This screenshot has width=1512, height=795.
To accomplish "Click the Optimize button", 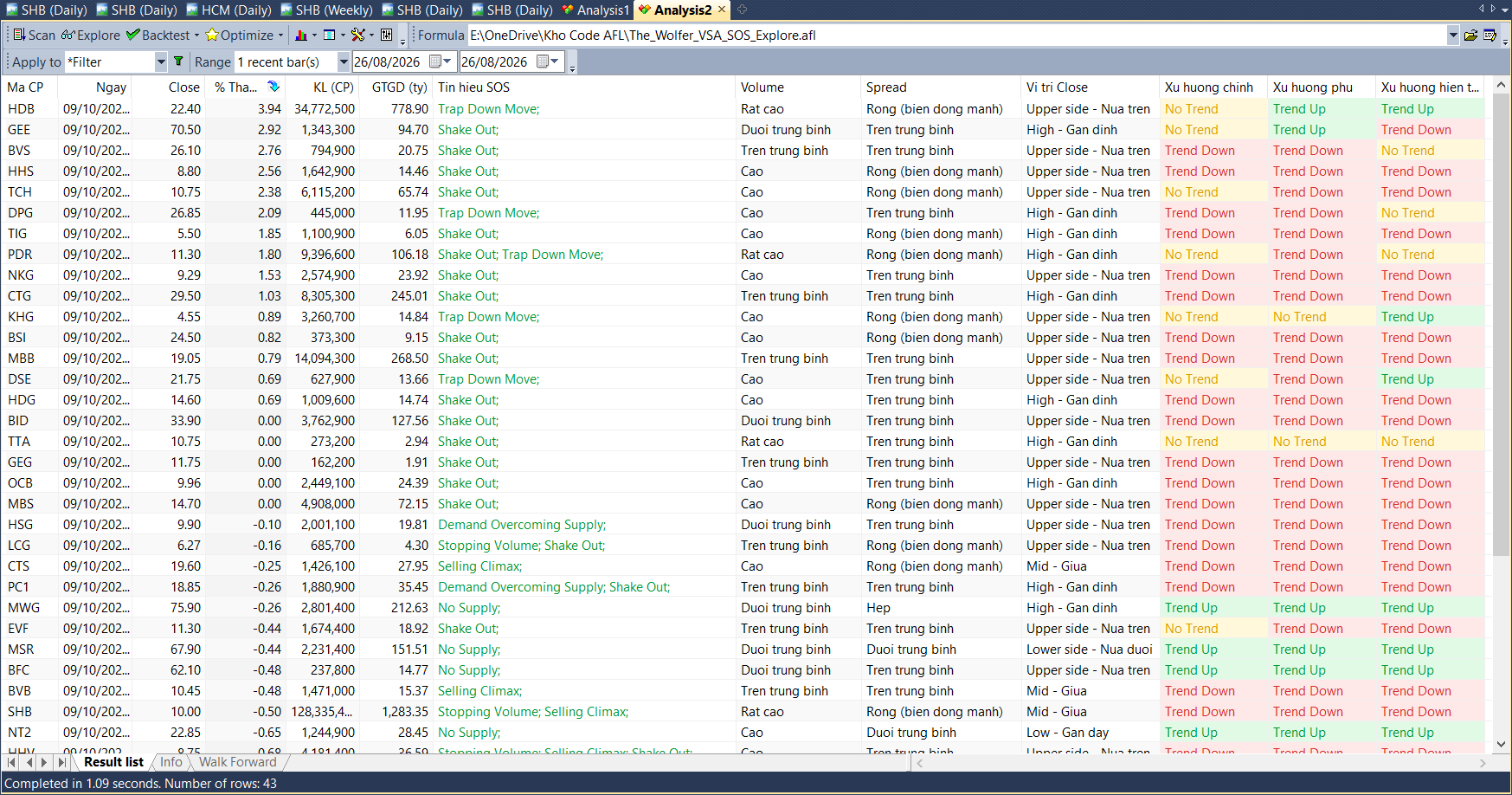I will click(240, 36).
